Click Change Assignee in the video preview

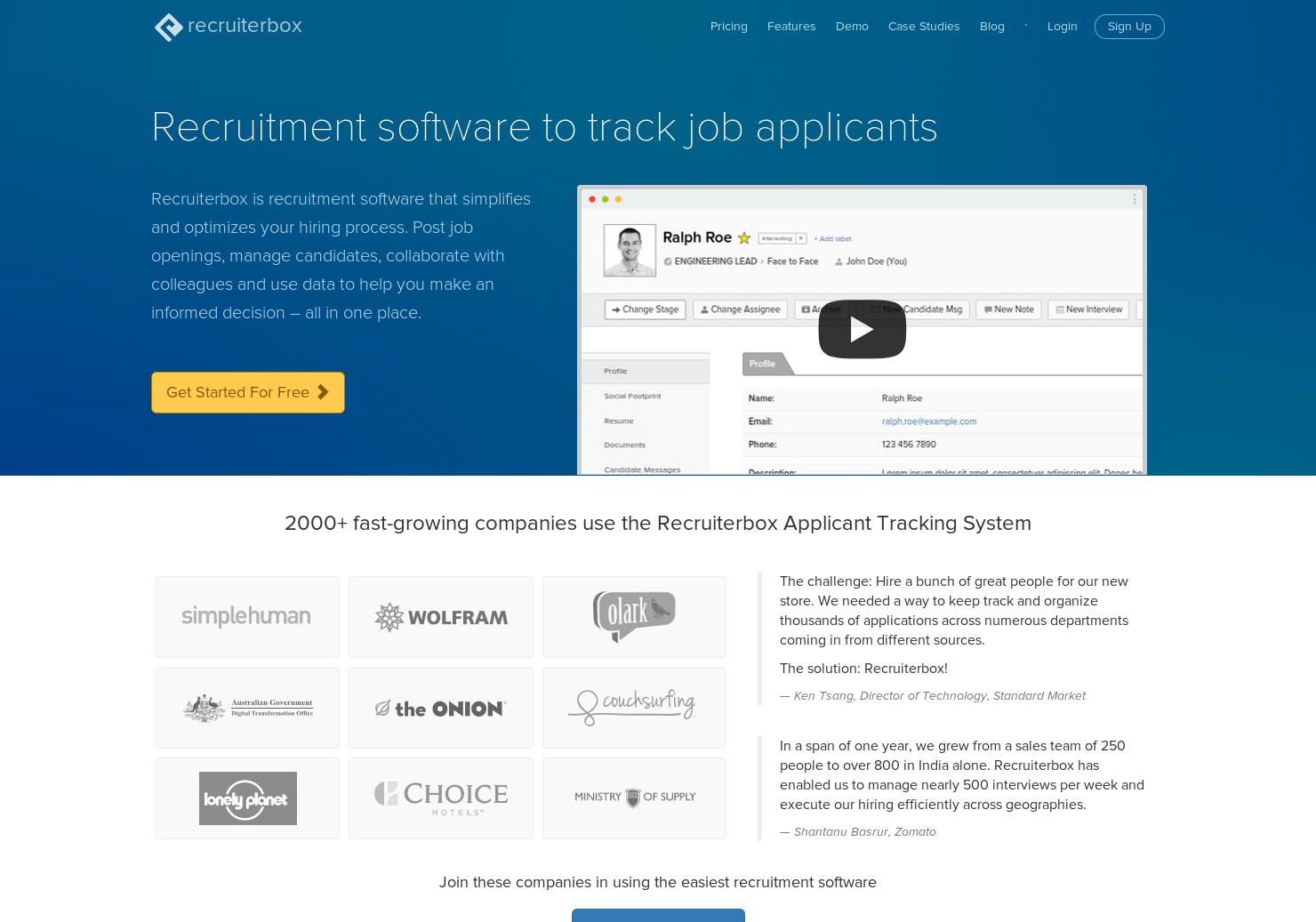[x=740, y=309]
